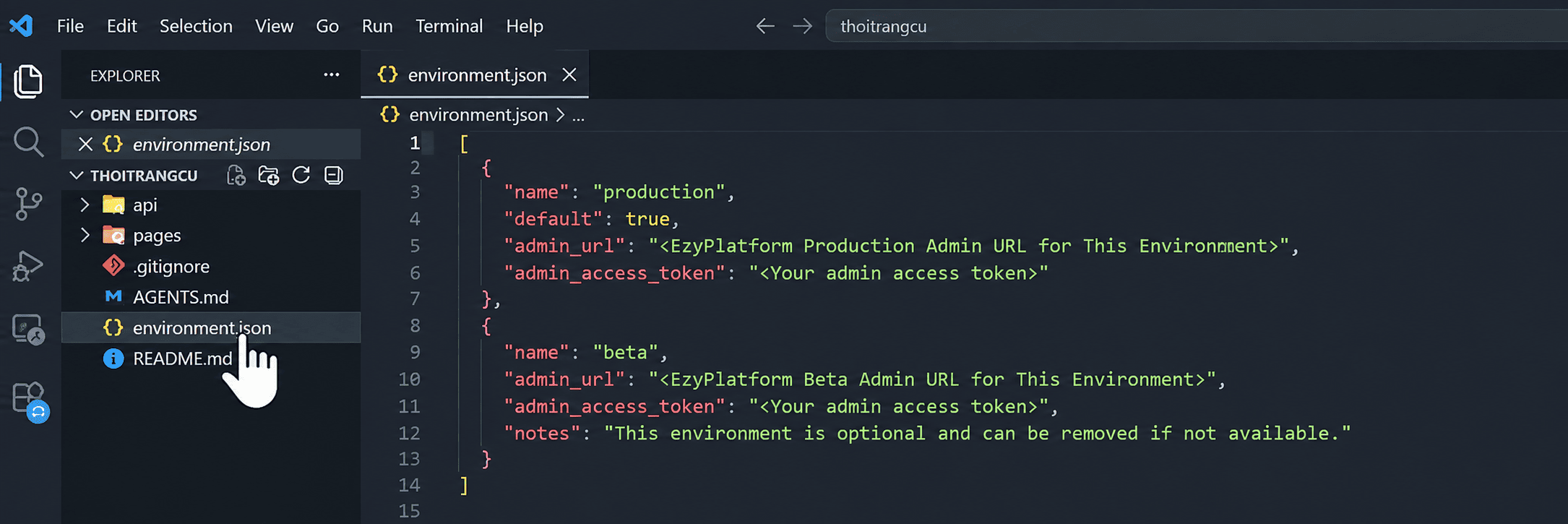The height and width of the screenshot is (524, 1568).
Task: Open Explorer more actions ellipsis menu
Action: pos(332,74)
